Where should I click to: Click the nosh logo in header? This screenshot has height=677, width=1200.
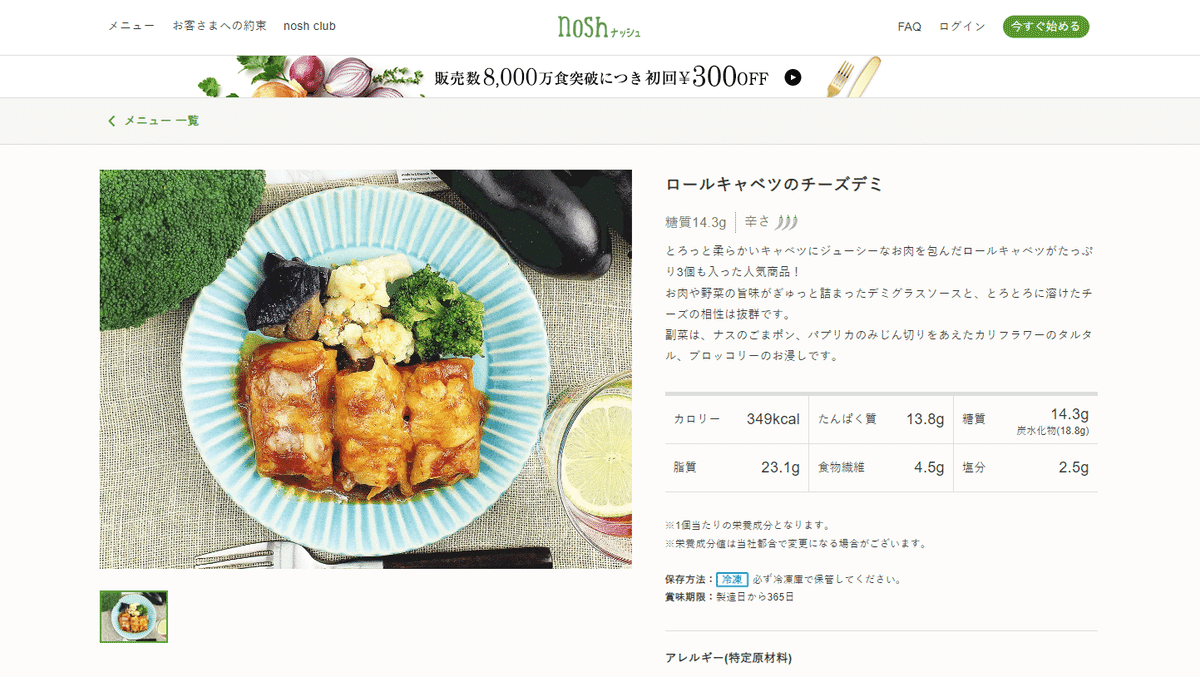(x=599, y=27)
